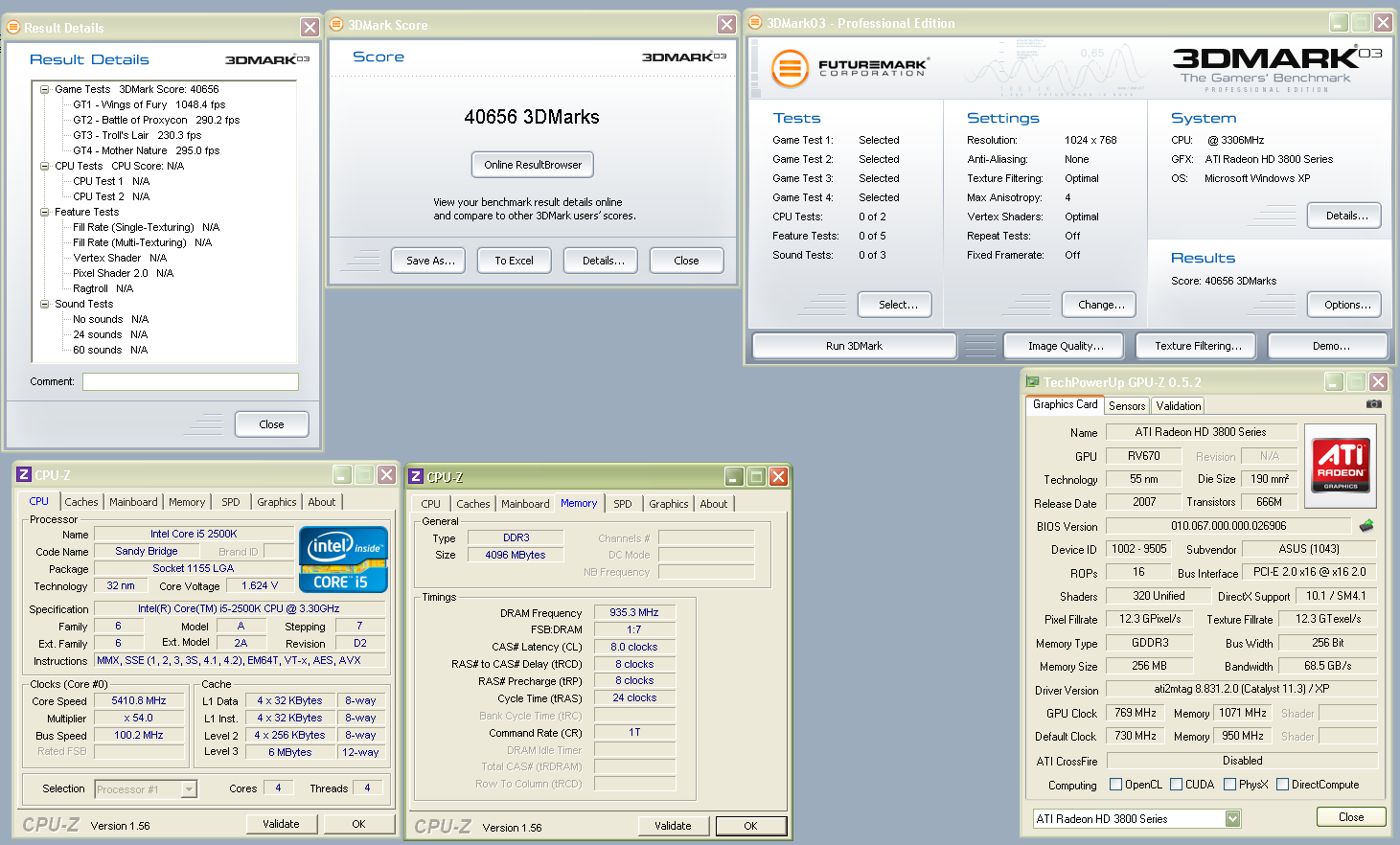1400x845 pixels.
Task: Click the 3DMark03 Professional title bar icon
Action: [x=755, y=22]
